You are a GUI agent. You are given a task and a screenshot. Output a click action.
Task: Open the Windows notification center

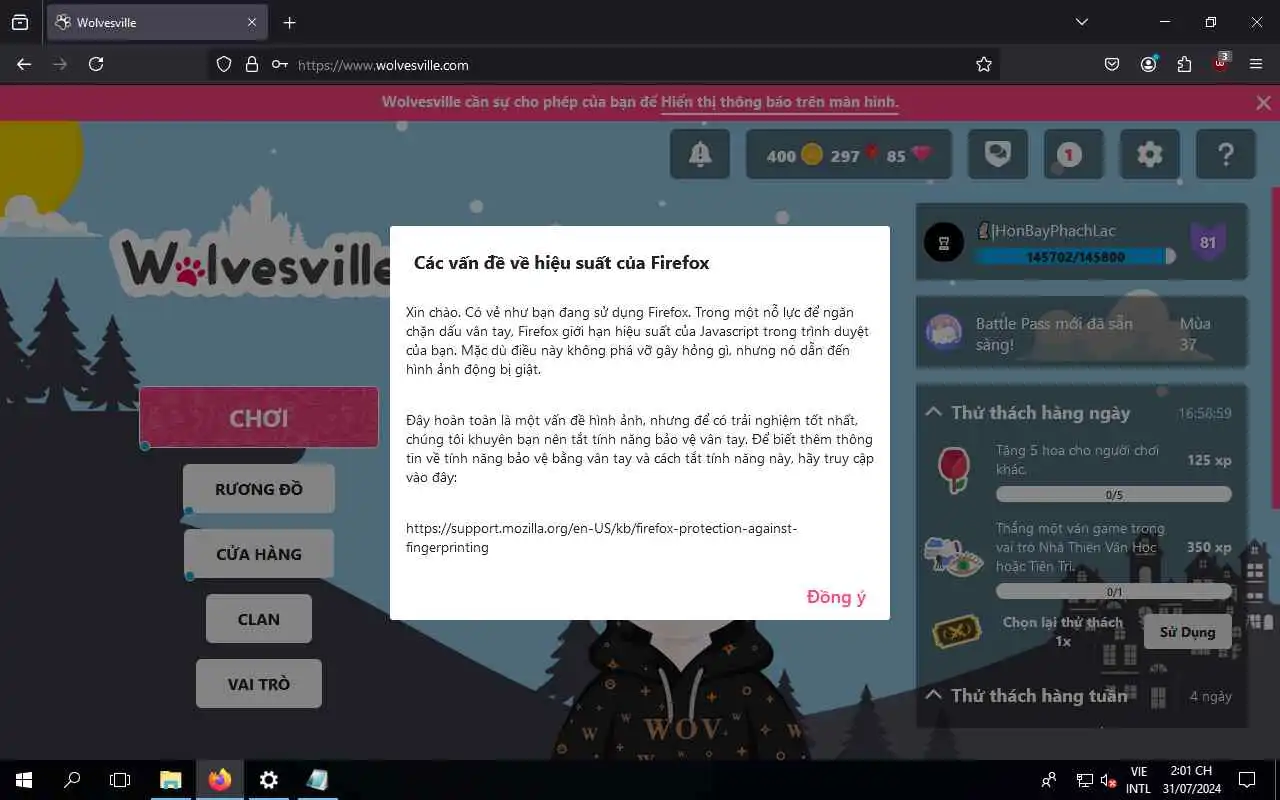(x=1247, y=780)
